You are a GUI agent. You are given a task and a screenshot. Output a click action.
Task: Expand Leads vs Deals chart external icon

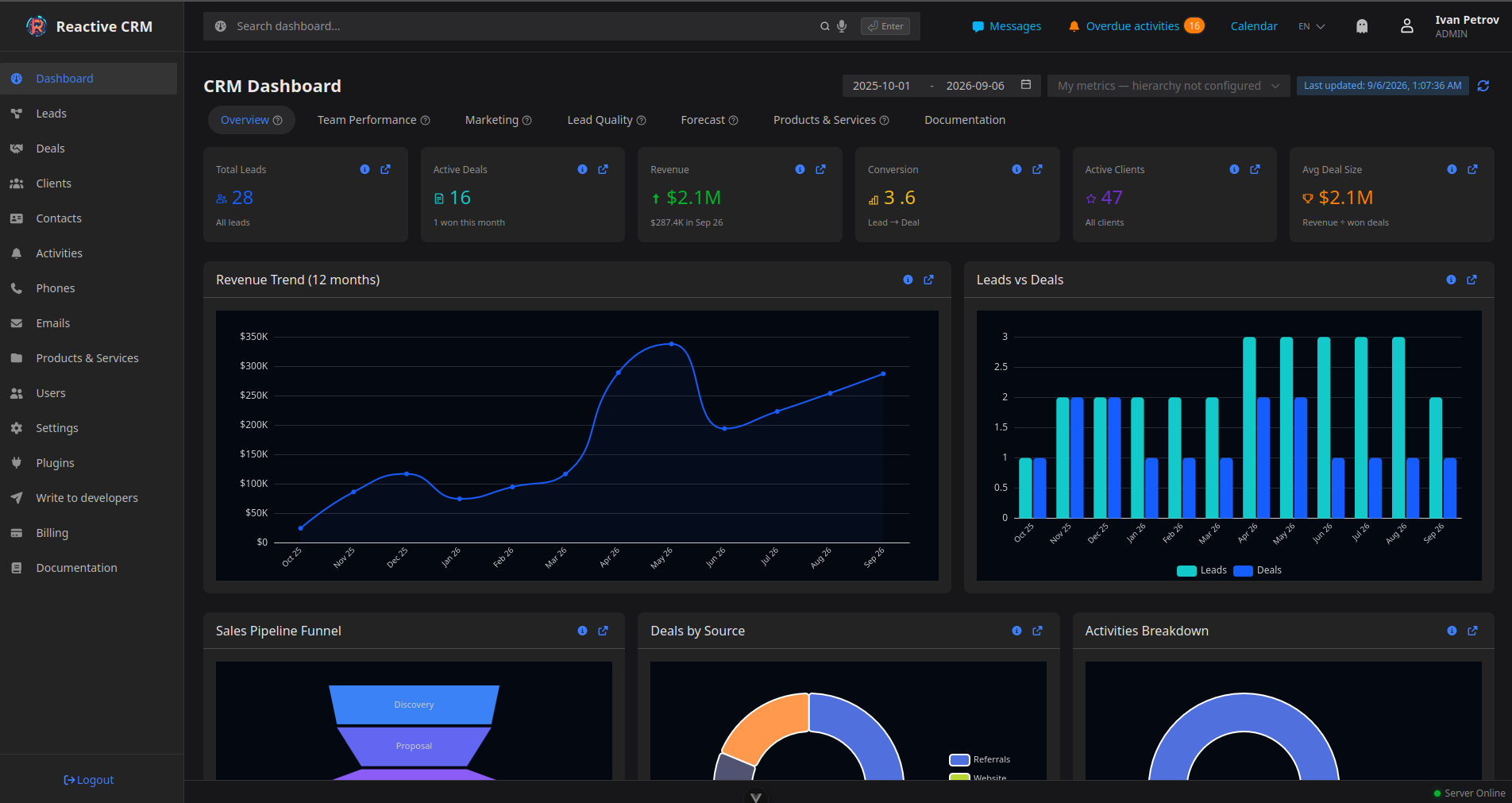click(1471, 280)
